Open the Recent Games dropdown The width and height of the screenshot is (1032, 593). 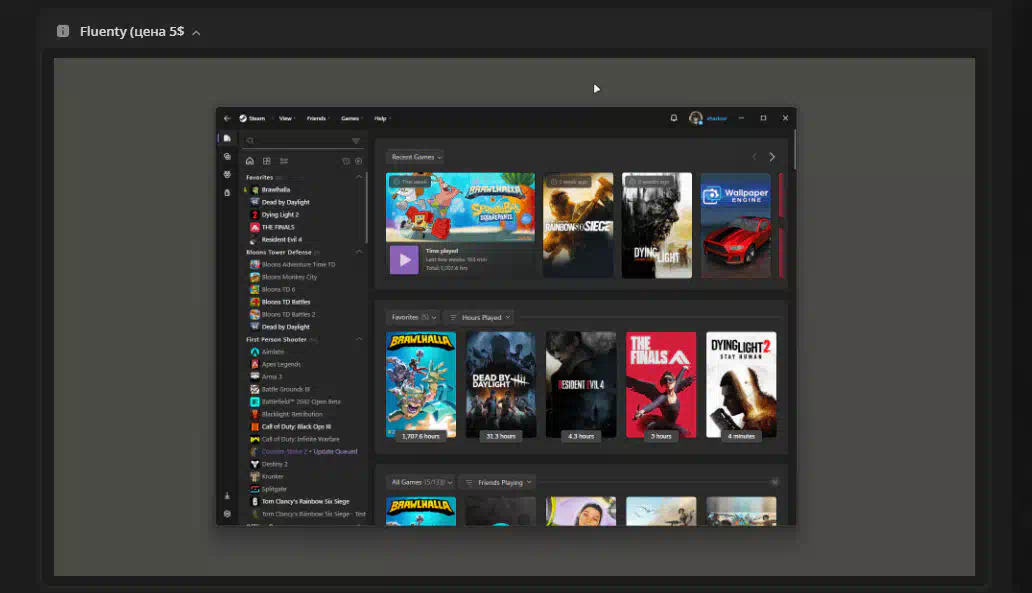pos(416,157)
